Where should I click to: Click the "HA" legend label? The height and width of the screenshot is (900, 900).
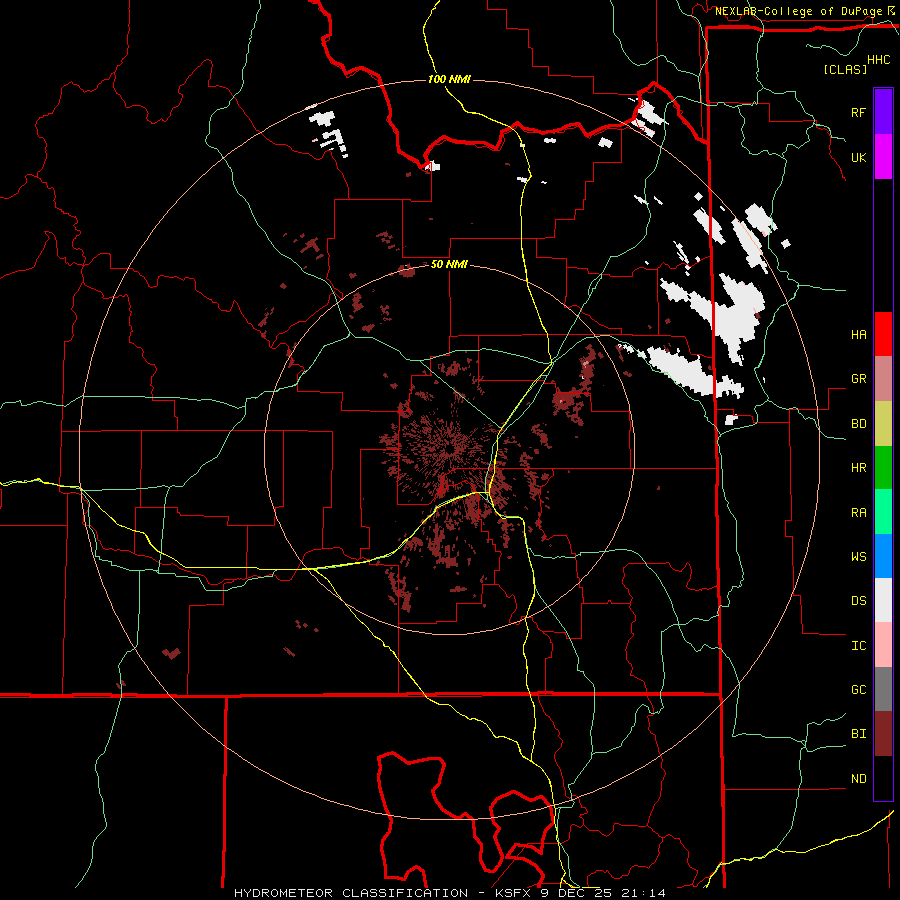click(858, 335)
